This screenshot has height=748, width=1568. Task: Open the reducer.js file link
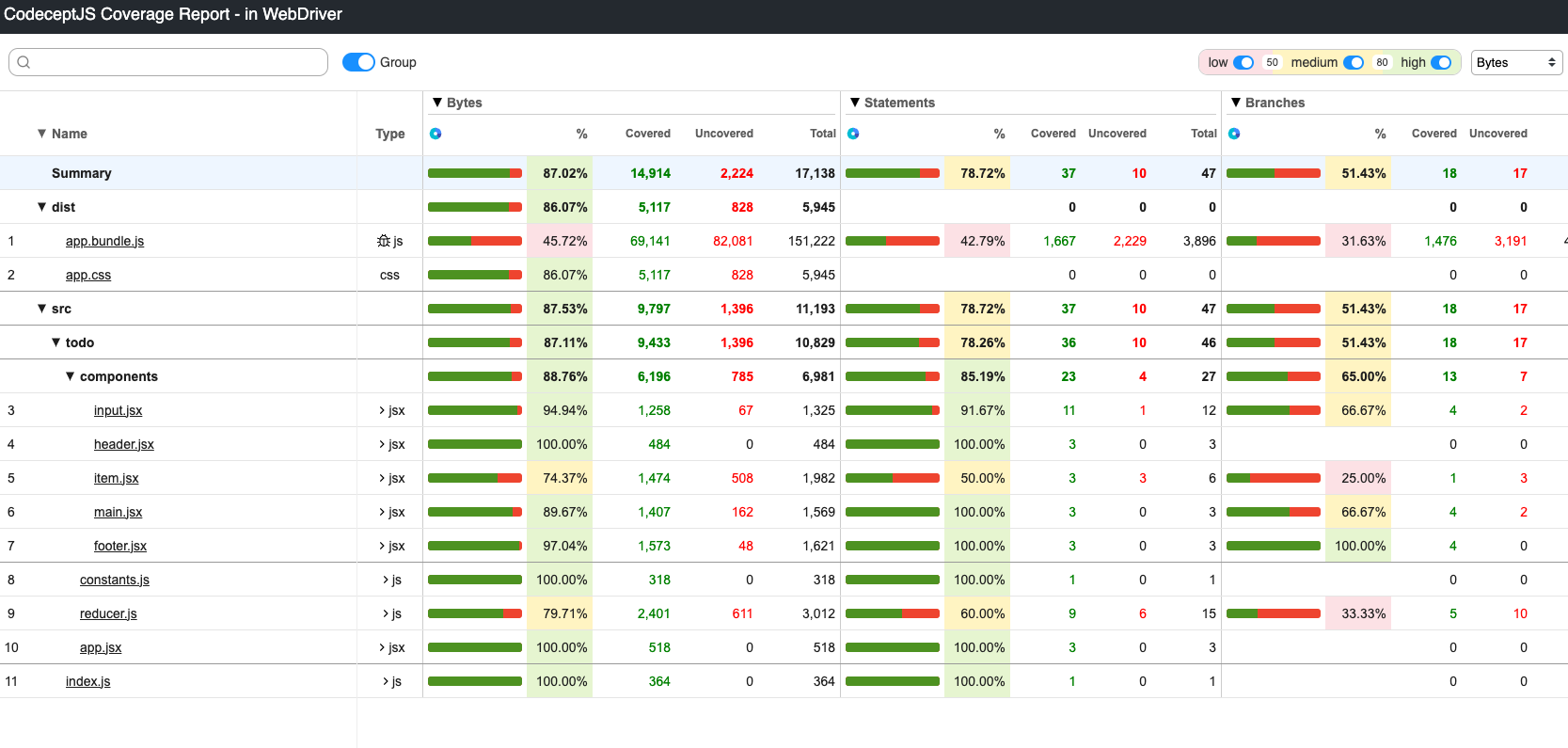point(108,613)
